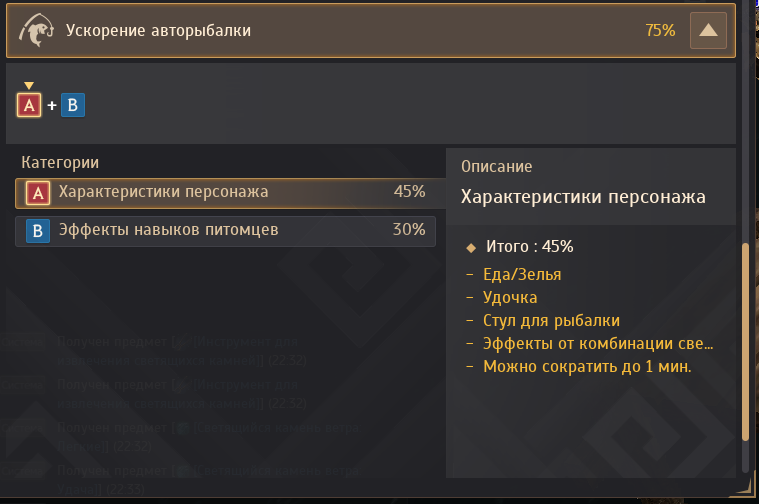Click the orange description panel scrollbar

click(x=744, y=340)
